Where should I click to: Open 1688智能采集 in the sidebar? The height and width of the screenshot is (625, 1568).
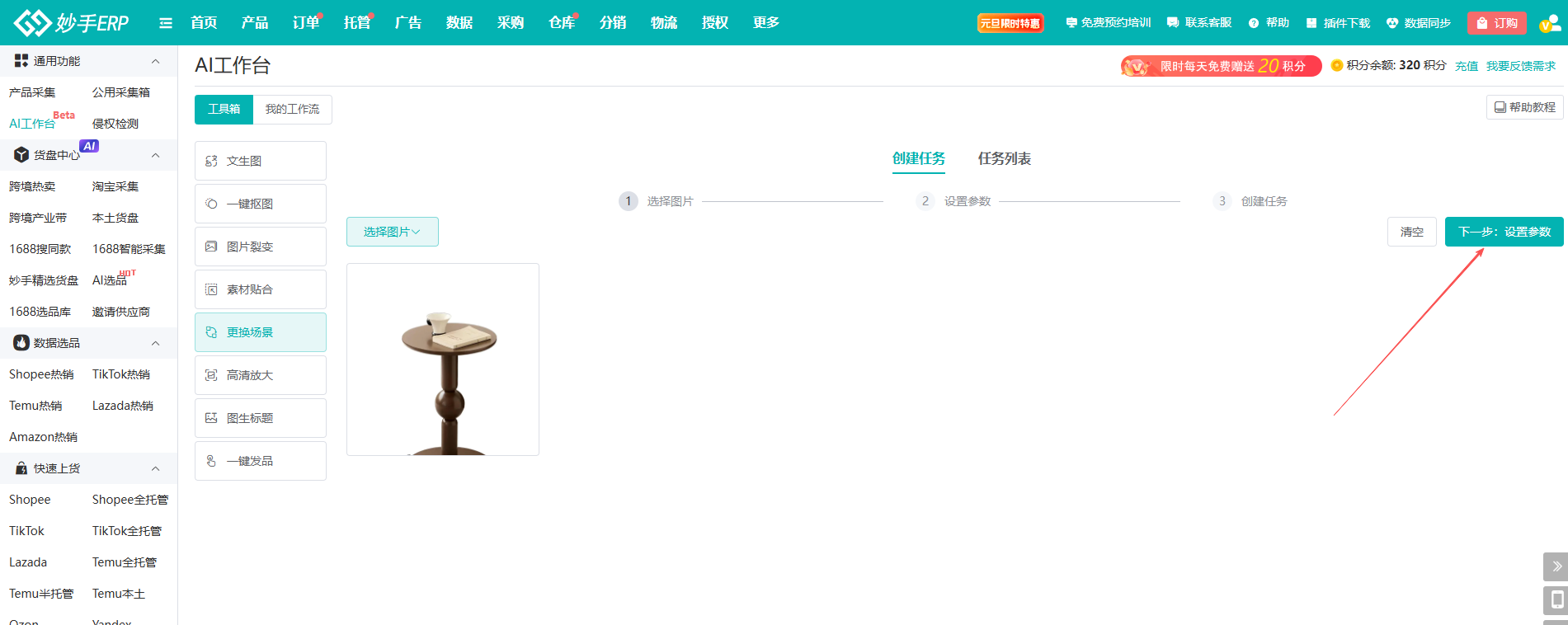point(129,249)
